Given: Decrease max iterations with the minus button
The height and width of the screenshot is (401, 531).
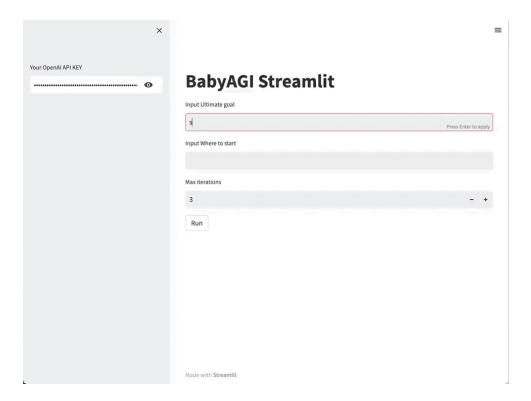Looking at the screenshot, I should [471, 199].
